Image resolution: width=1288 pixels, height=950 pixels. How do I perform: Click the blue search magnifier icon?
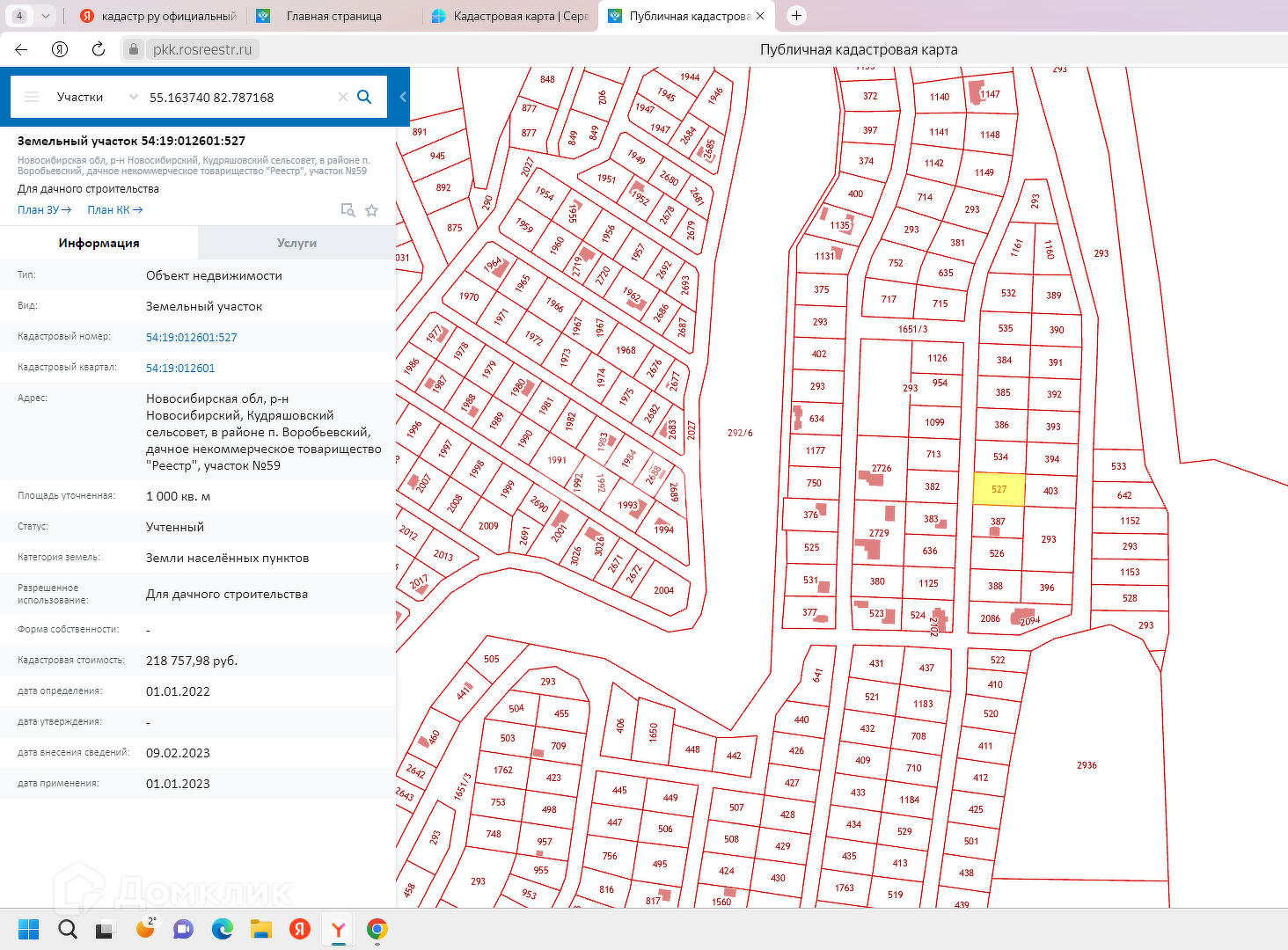364,97
